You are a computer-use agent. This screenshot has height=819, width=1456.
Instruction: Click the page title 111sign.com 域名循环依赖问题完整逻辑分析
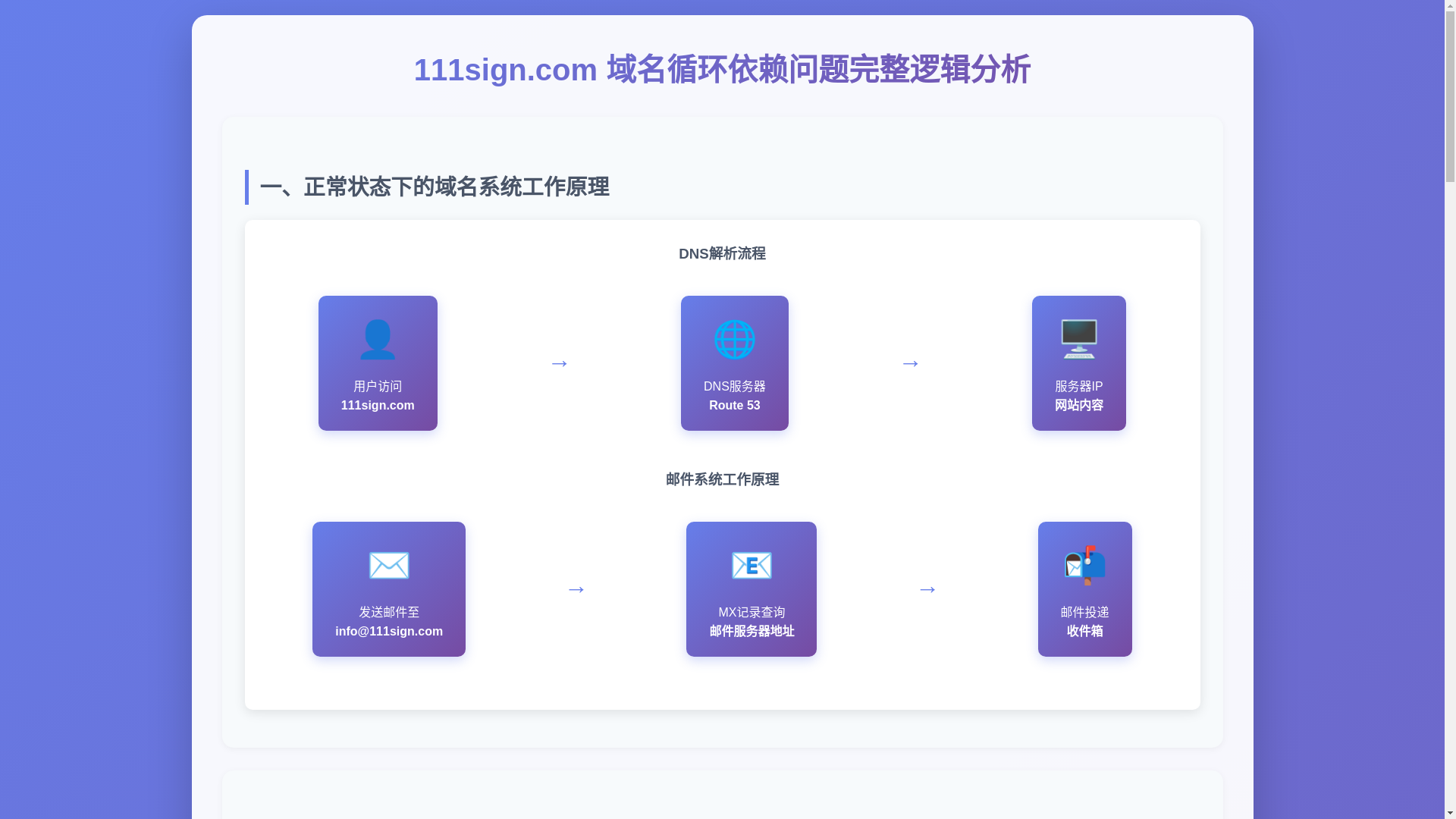[722, 70]
